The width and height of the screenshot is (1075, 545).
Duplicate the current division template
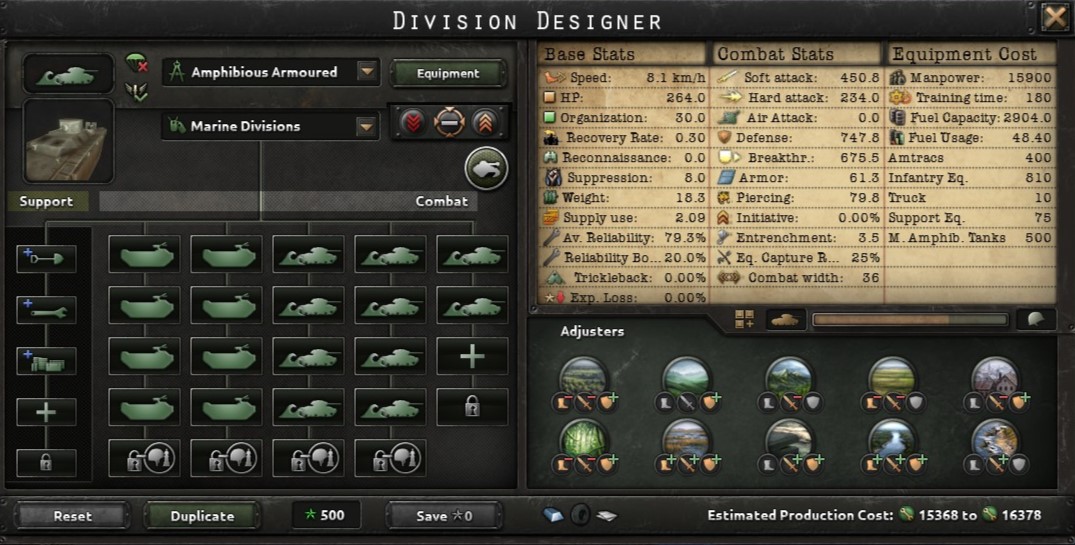[x=202, y=516]
